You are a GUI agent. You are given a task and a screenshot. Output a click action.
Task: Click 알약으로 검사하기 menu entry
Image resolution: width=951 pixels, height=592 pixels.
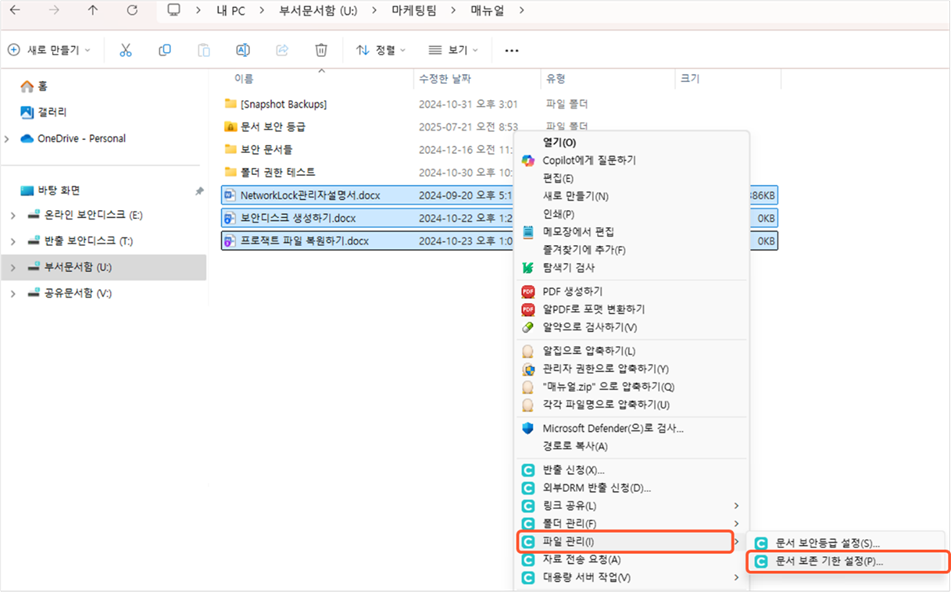tap(589, 327)
